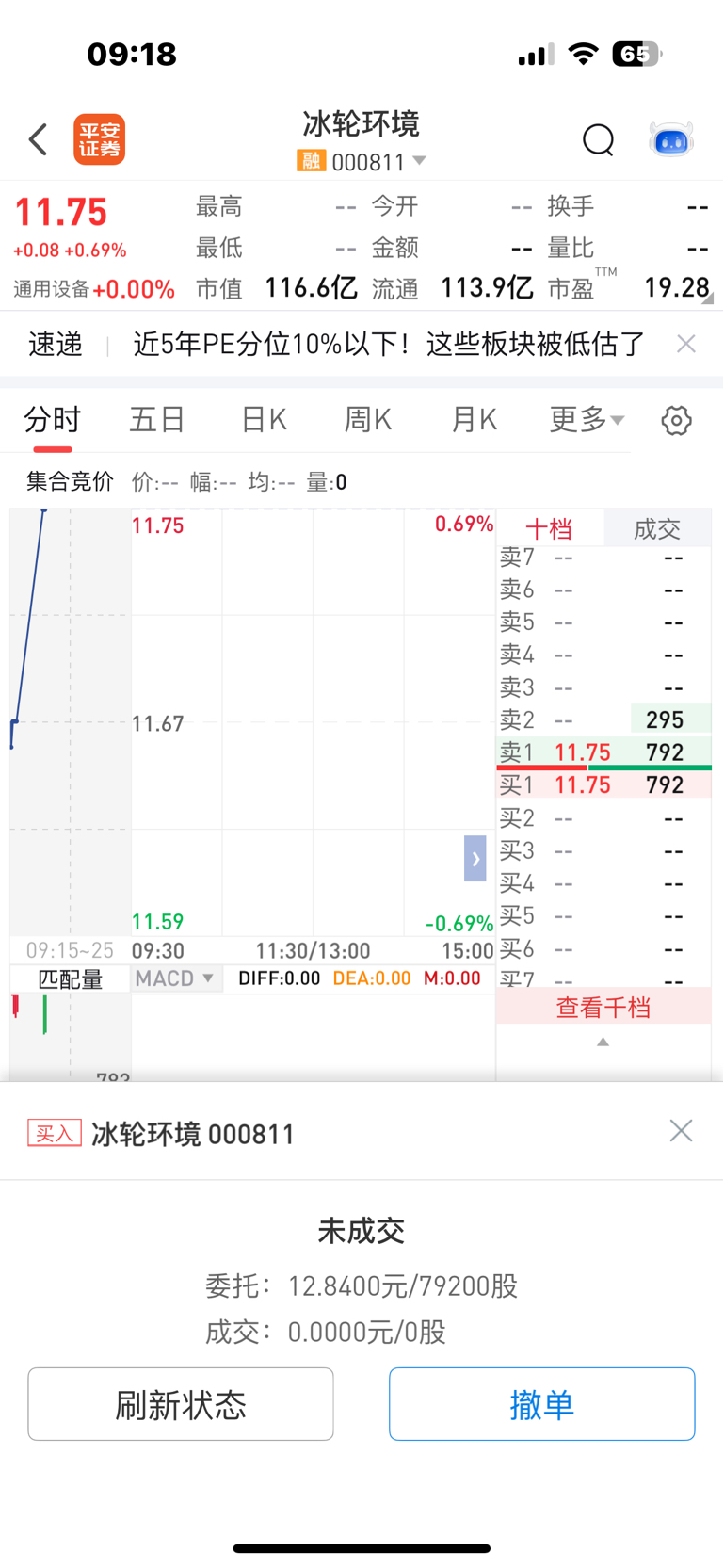The height and width of the screenshot is (1568, 724).
Task: Tap 撤单 to cancel the order
Action: [x=542, y=1404]
